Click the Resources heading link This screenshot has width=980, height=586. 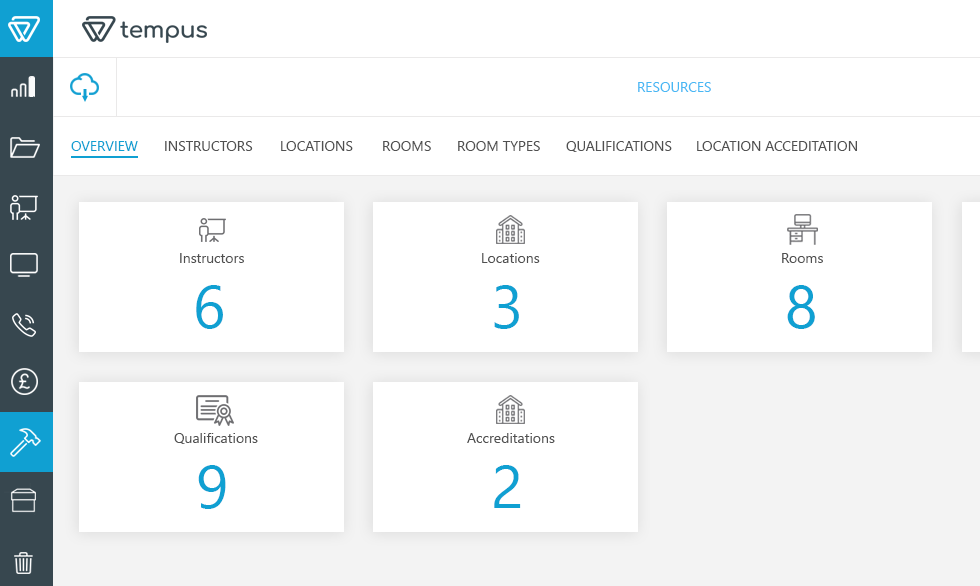tap(674, 87)
